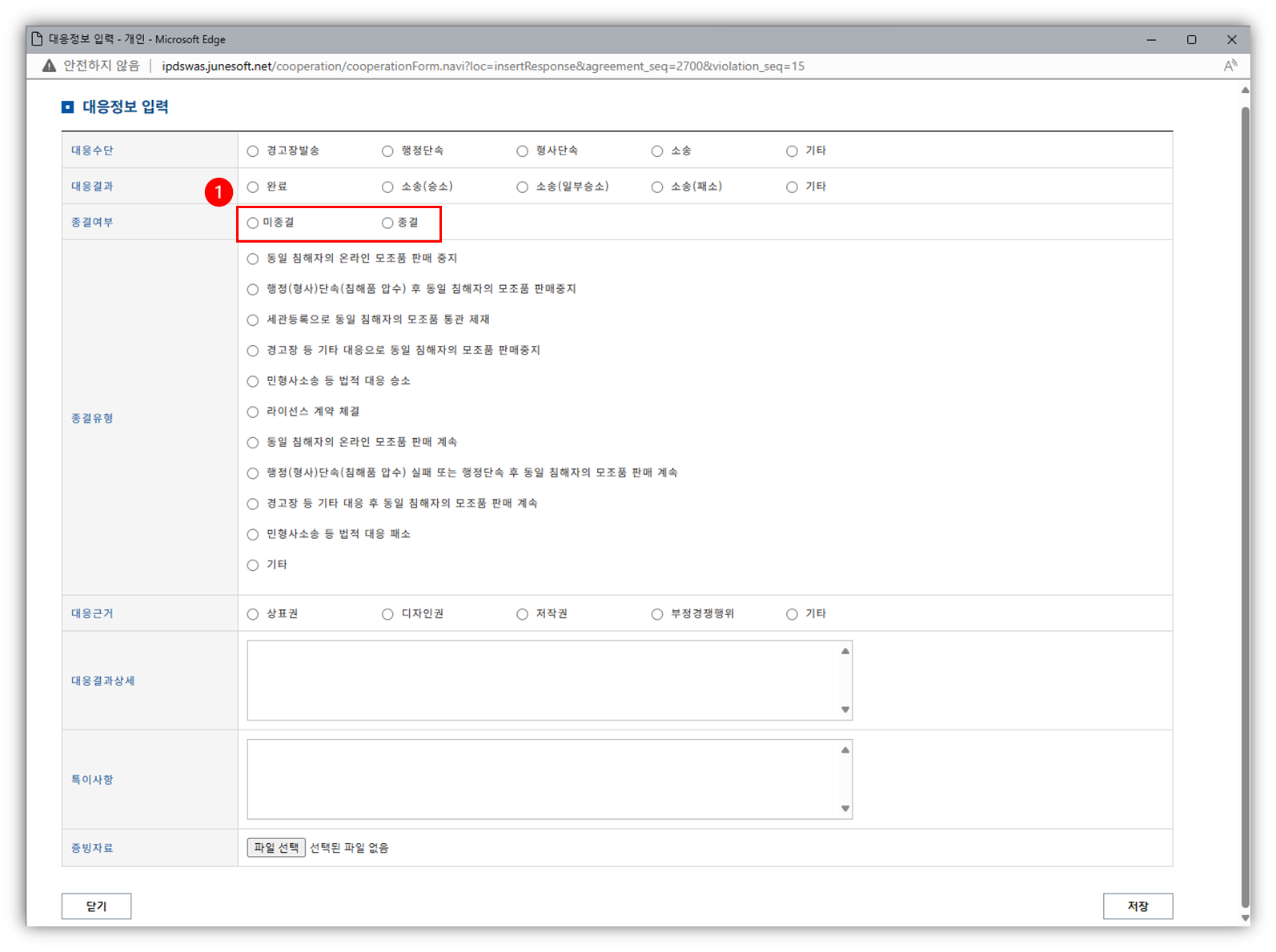Choose 라이선스 계약 체결 closure type
Viewport: 1276px width, 952px height.
click(253, 412)
